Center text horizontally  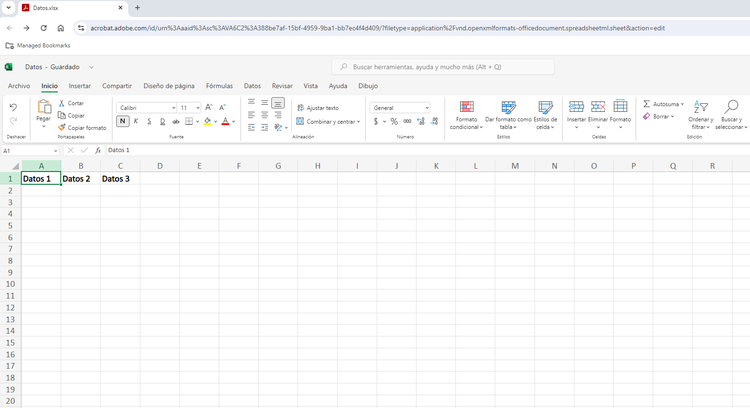pyautogui.click(x=265, y=115)
